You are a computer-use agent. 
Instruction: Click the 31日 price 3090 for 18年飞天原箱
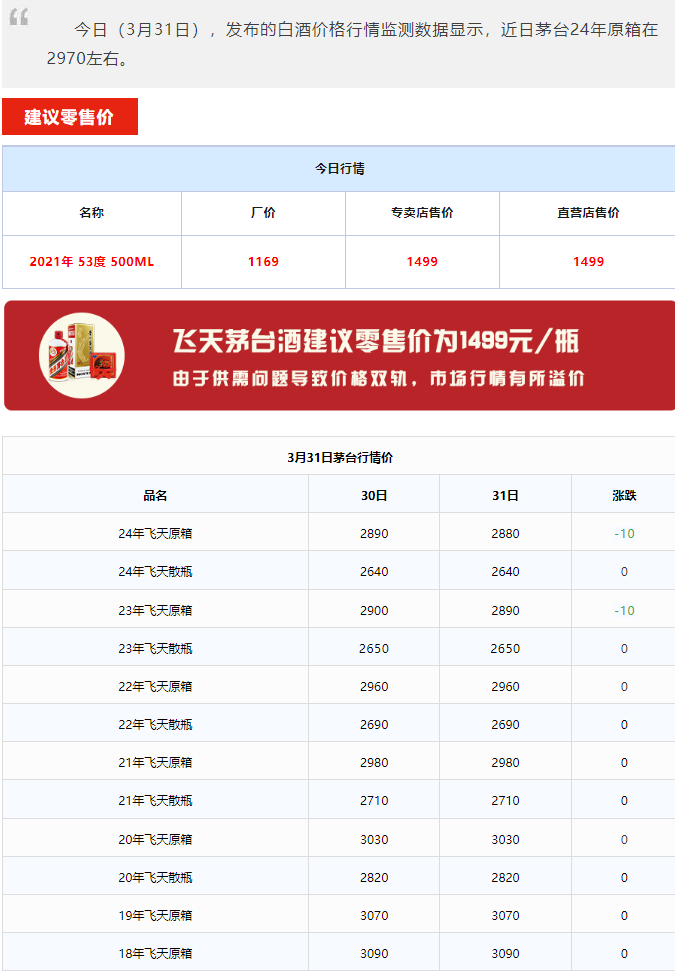pos(505,954)
